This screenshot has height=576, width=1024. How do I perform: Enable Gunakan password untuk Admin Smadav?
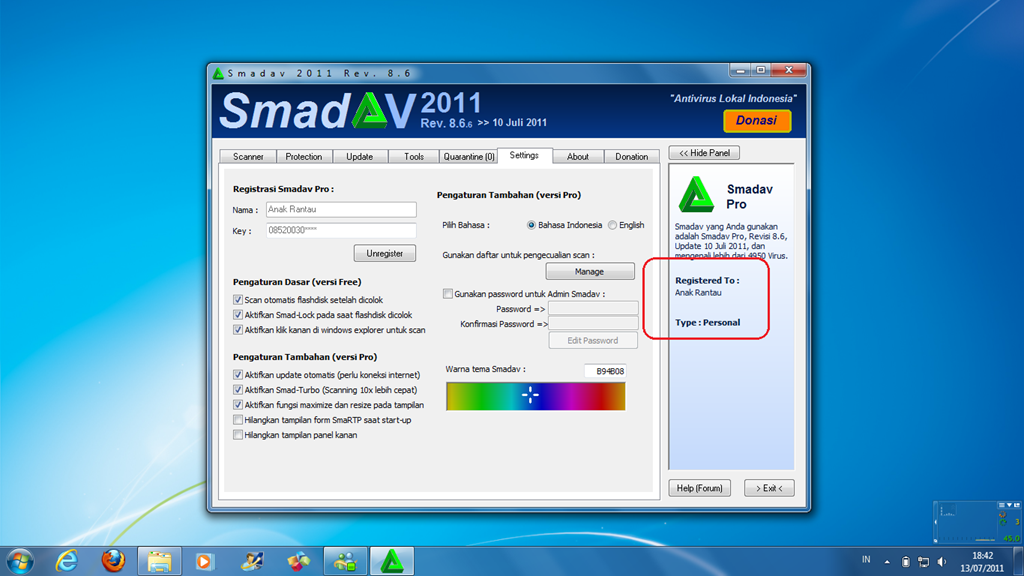(447, 294)
